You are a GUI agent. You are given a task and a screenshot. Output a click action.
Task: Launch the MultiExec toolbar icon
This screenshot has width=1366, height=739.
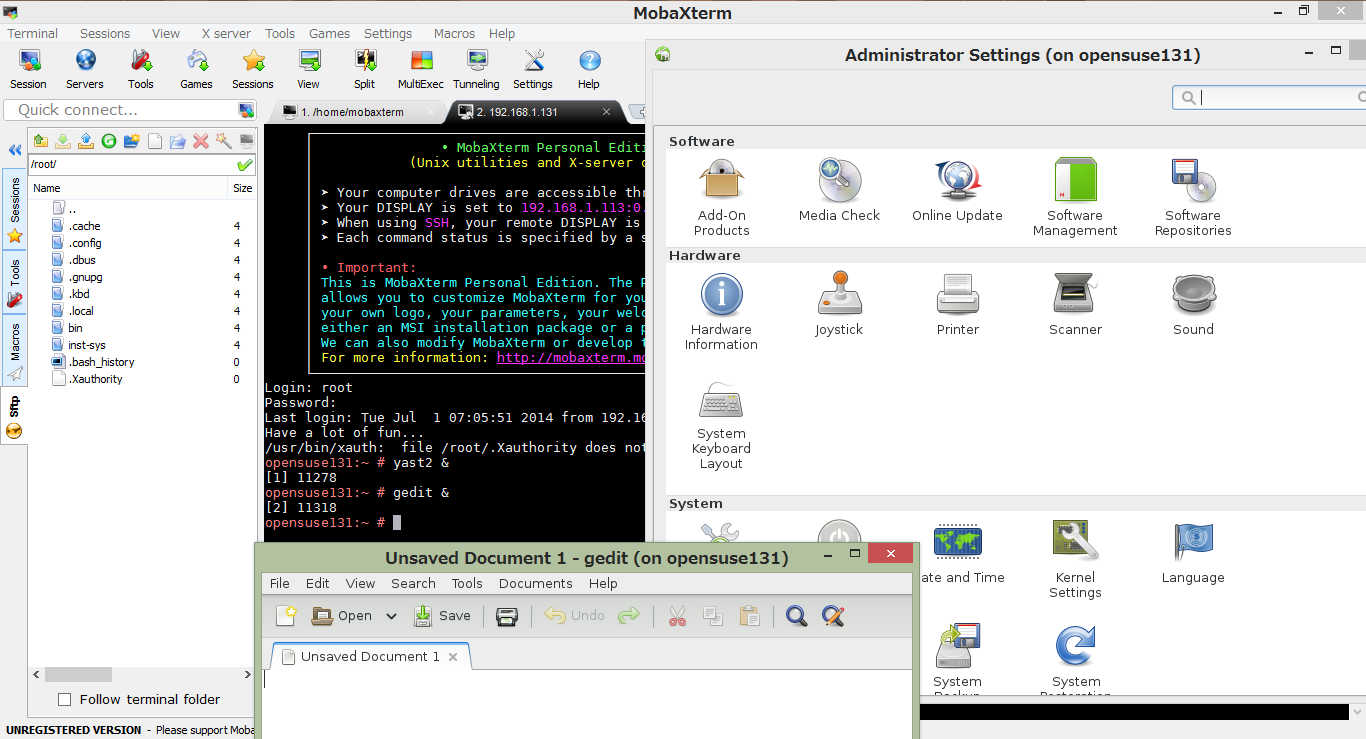[421, 69]
